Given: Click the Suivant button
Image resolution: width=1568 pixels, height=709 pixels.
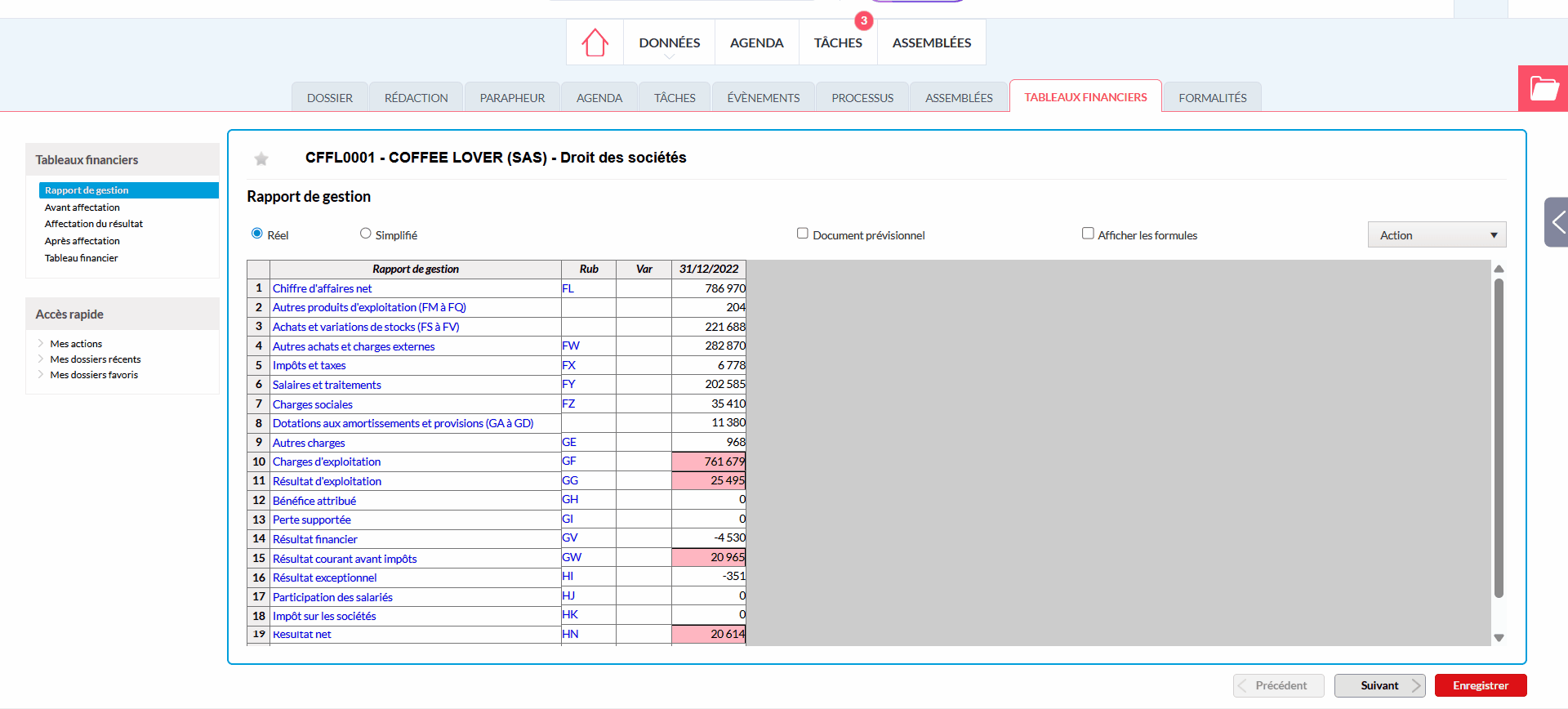Looking at the screenshot, I should click(x=1380, y=685).
